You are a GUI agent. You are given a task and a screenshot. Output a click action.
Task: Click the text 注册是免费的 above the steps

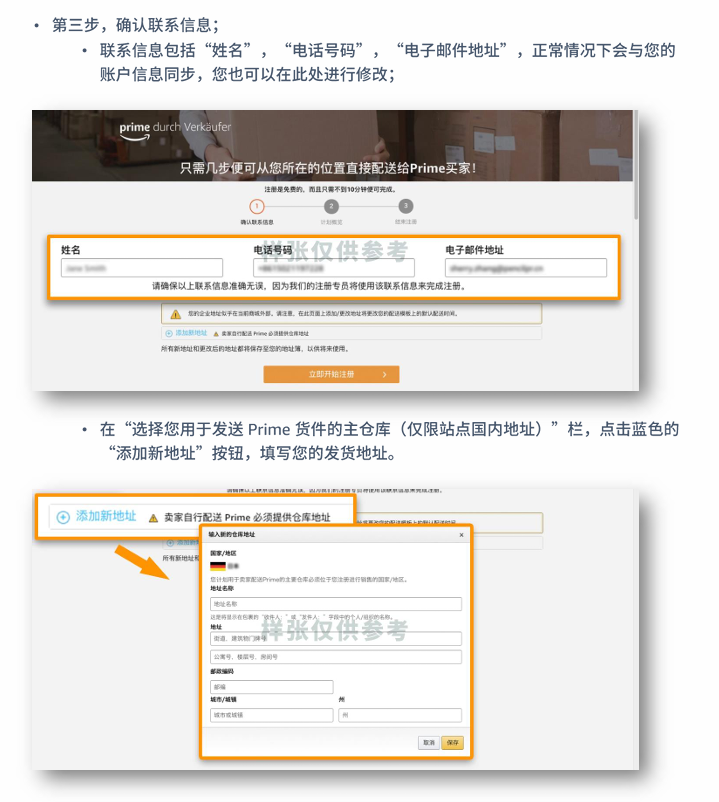285,190
